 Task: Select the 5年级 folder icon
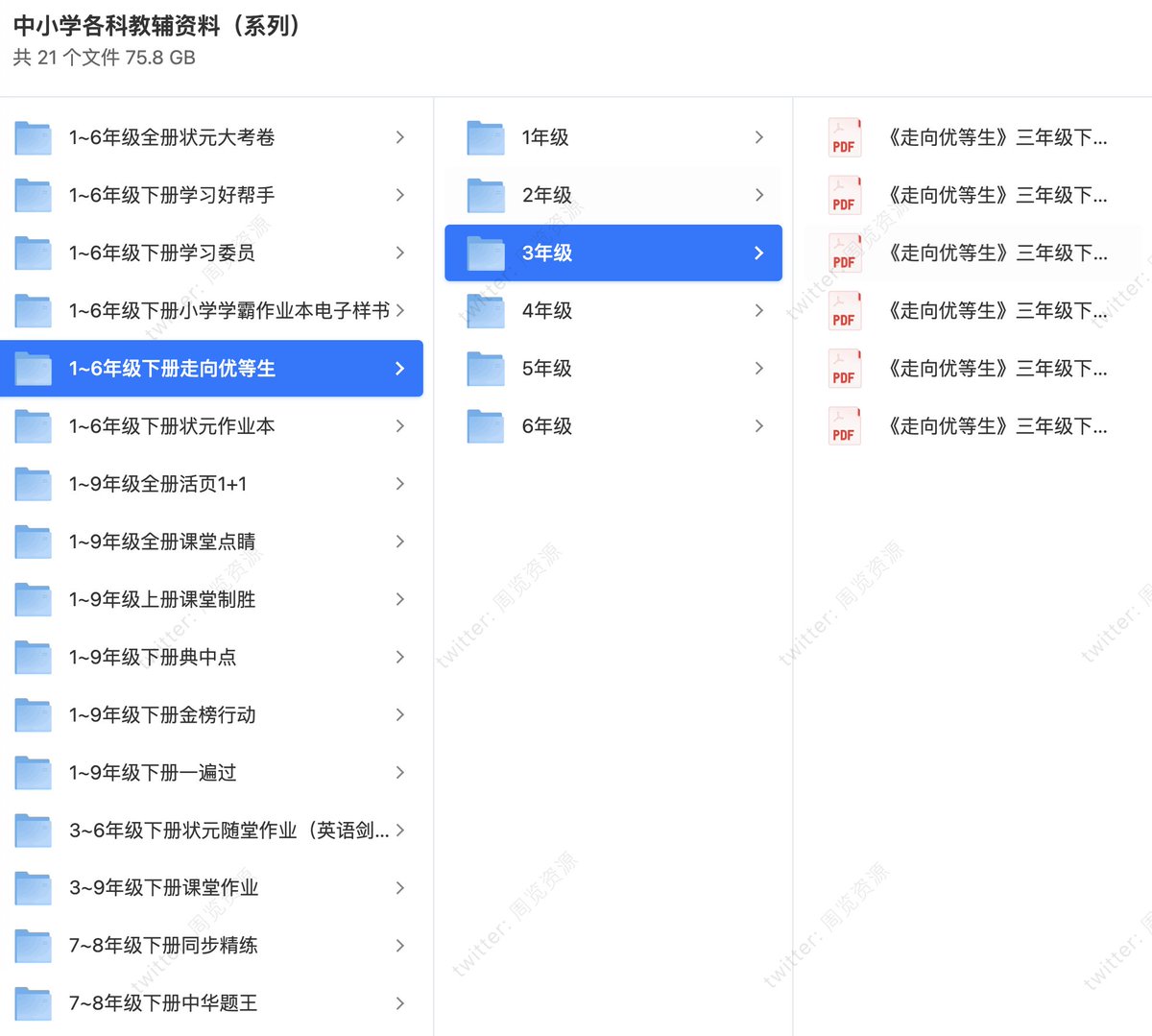pos(486,369)
